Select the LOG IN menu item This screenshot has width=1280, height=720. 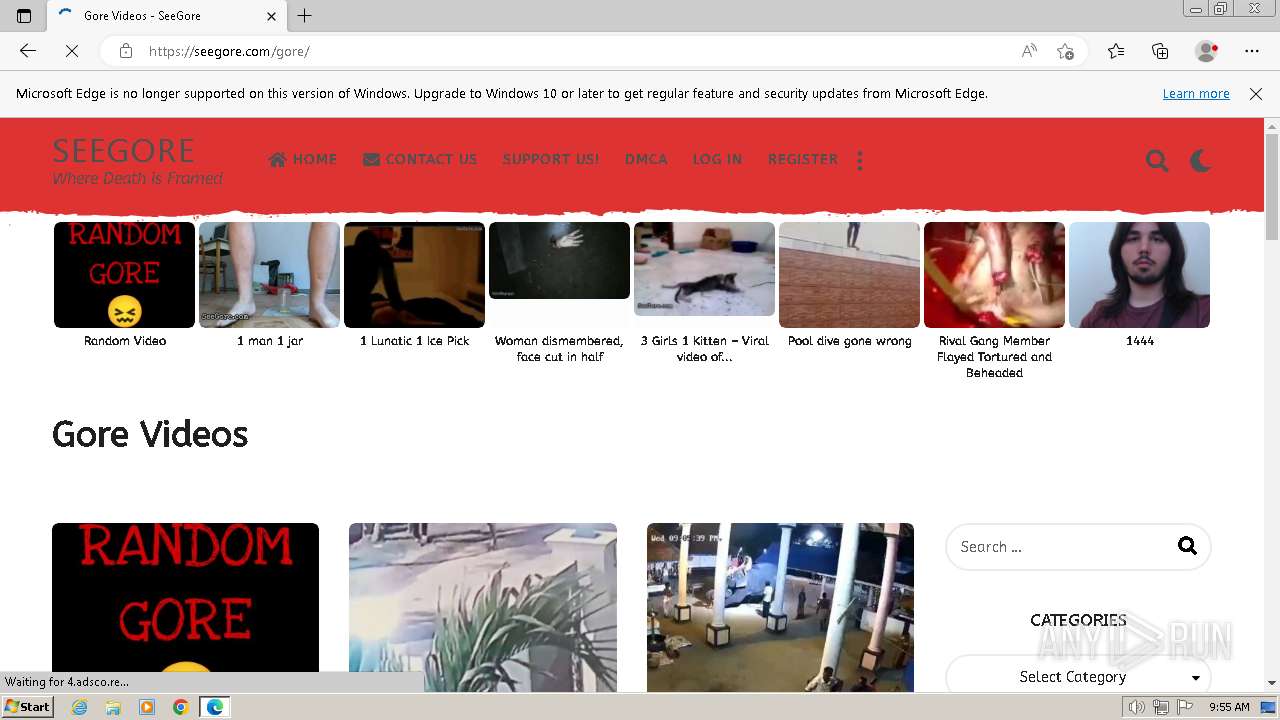click(x=717, y=159)
